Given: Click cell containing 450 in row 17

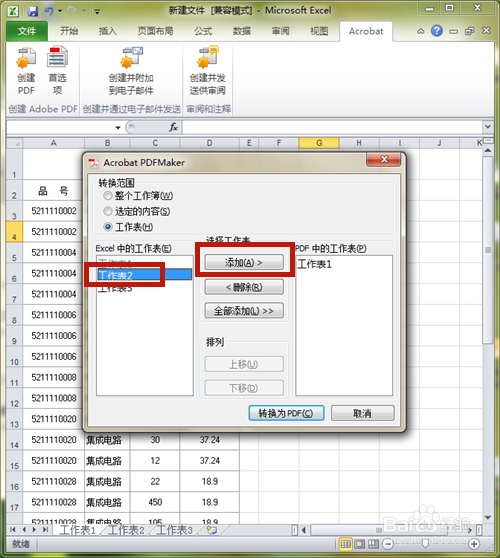Looking at the screenshot, I should (155, 502).
